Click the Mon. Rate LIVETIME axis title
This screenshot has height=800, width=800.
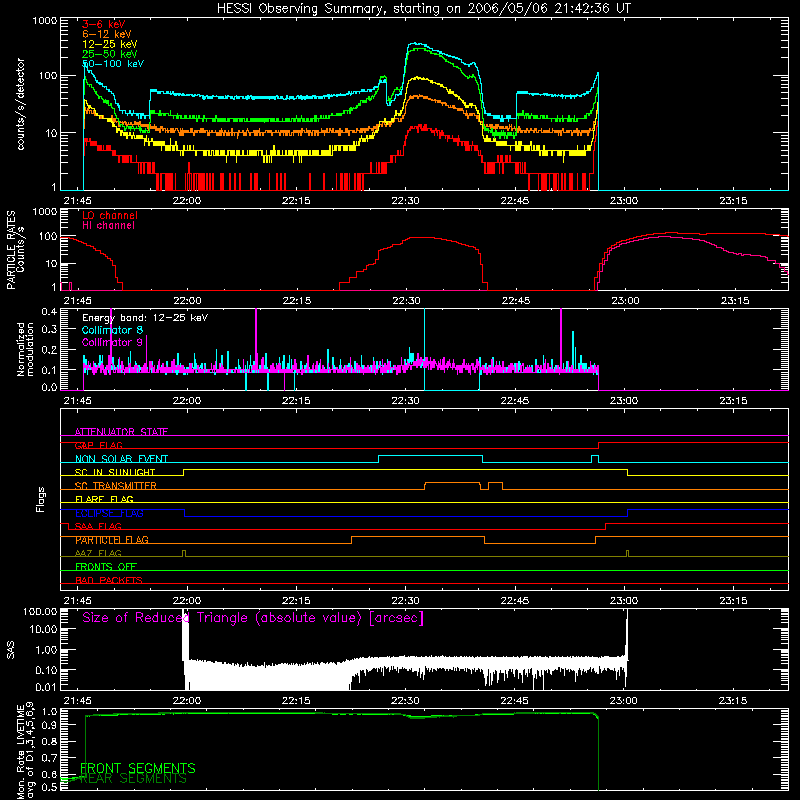tap(26, 751)
